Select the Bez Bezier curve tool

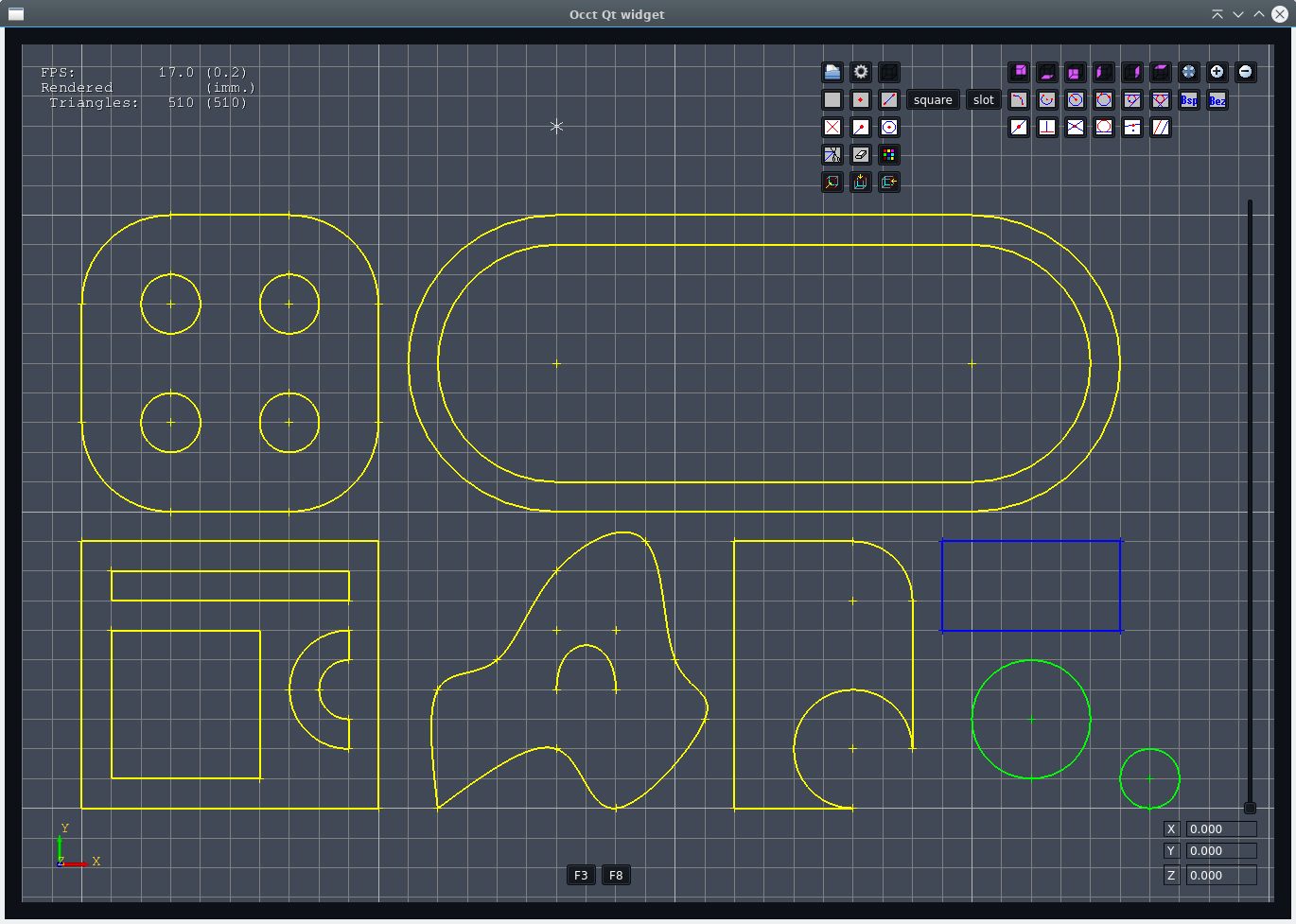click(1217, 99)
